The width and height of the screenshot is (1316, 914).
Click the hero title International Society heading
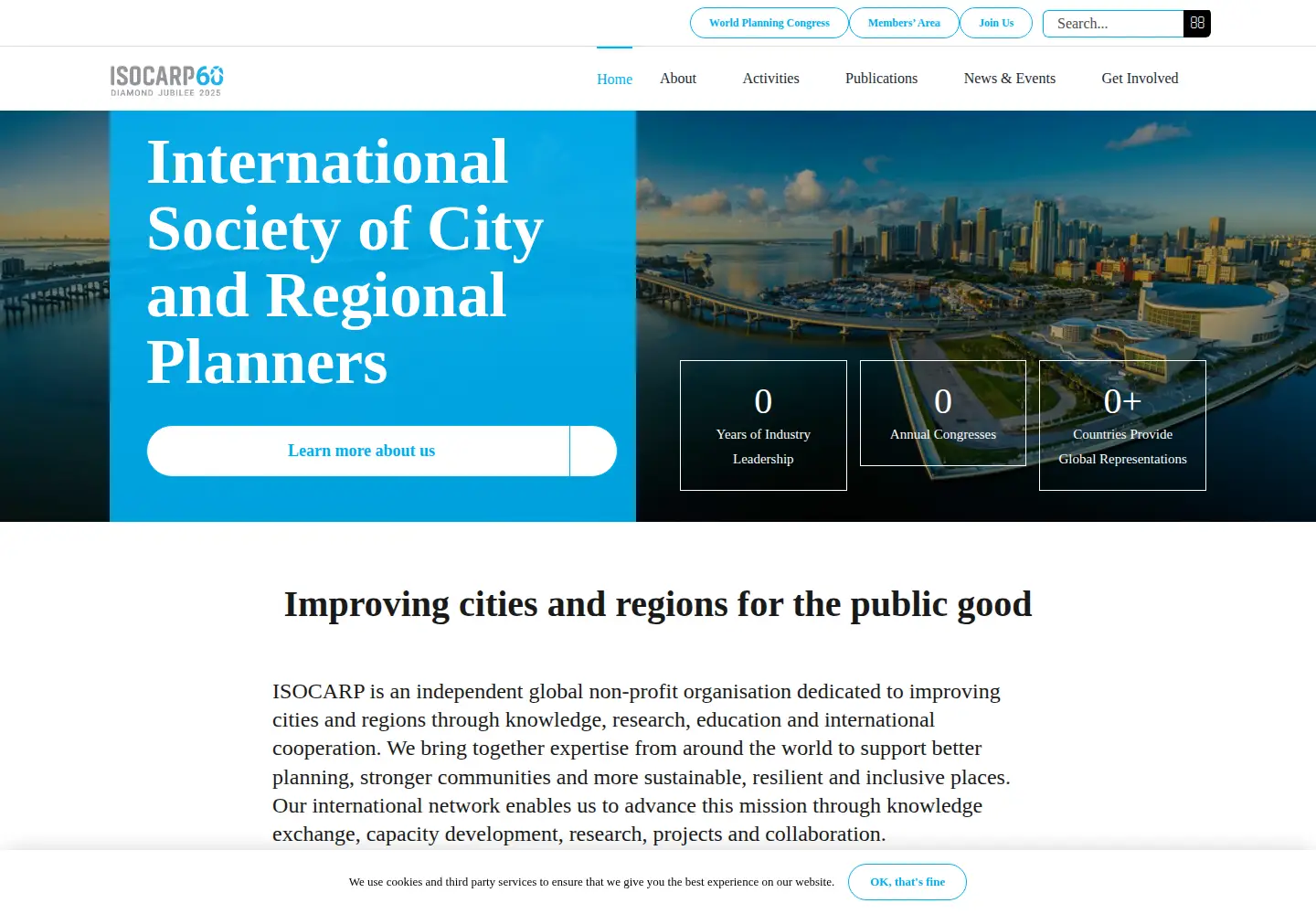point(345,261)
